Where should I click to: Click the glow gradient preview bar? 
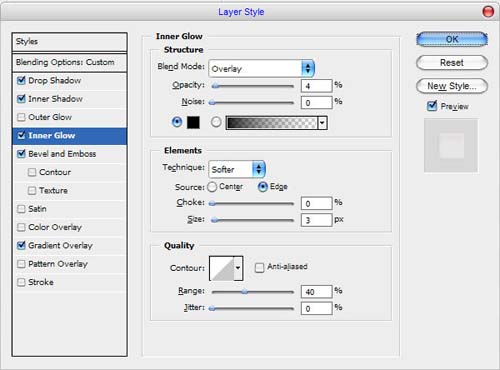click(272, 123)
